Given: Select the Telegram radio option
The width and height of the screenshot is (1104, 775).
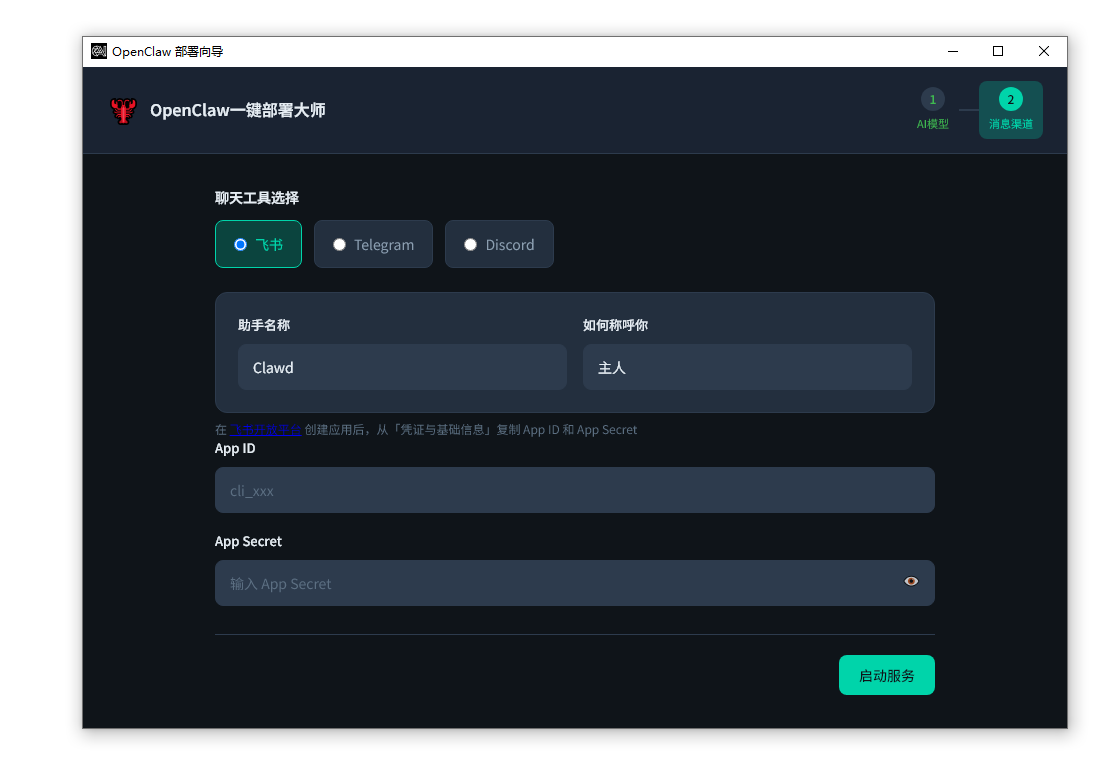Looking at the screenshot, I should (373, 244).
